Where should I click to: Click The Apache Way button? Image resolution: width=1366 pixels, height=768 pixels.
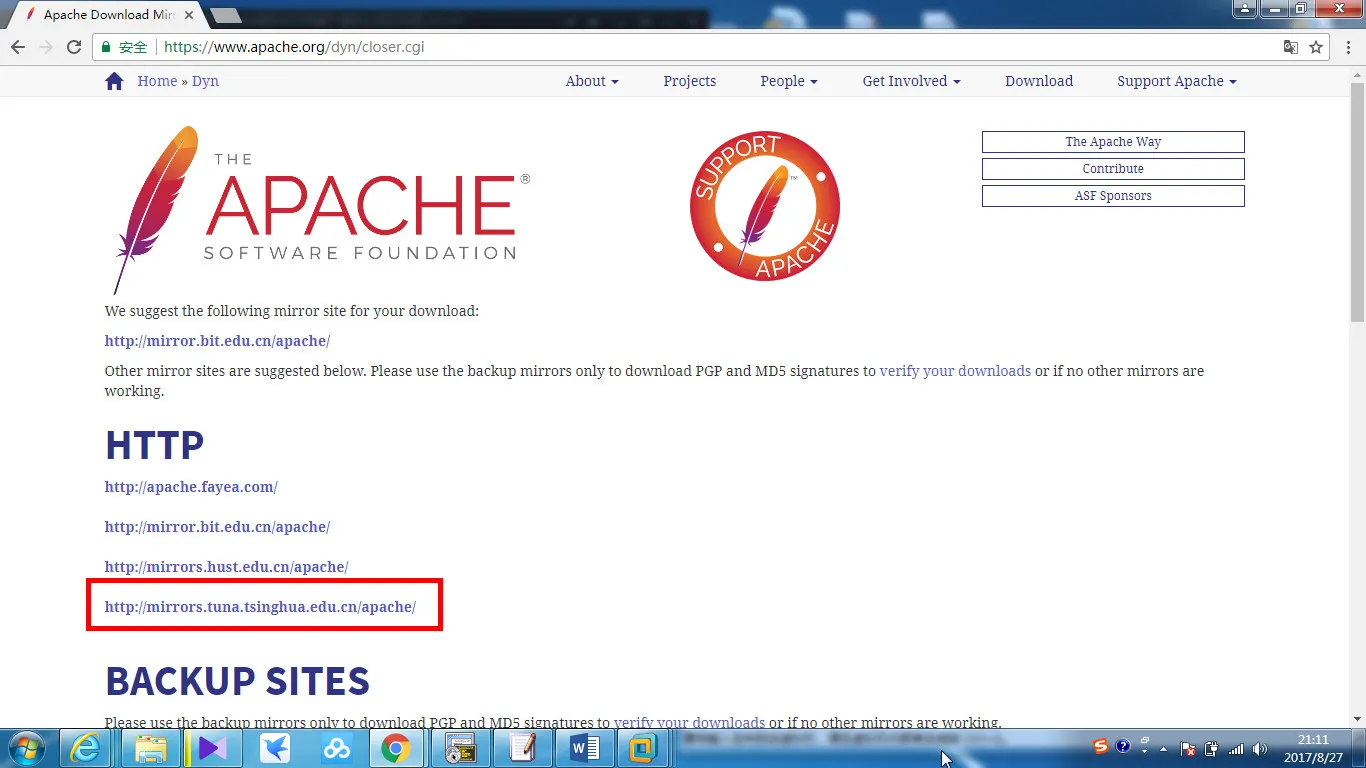[x=1113, y=142]
